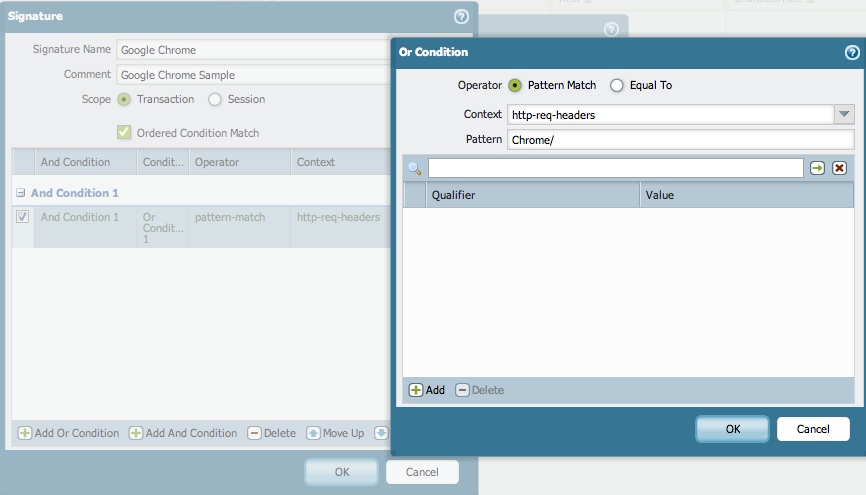Viewport: 866px width, 495px height.
Task: Click Add Or Condition
Action: point(68,433)
